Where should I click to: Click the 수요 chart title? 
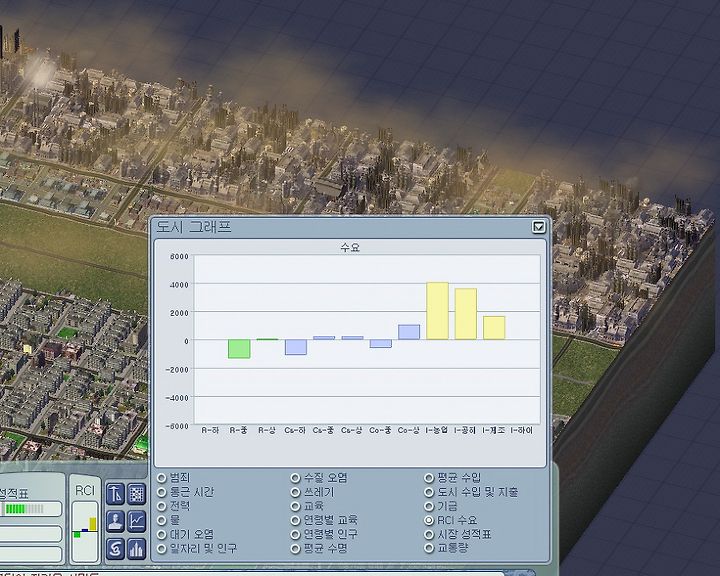coord(350,248)
